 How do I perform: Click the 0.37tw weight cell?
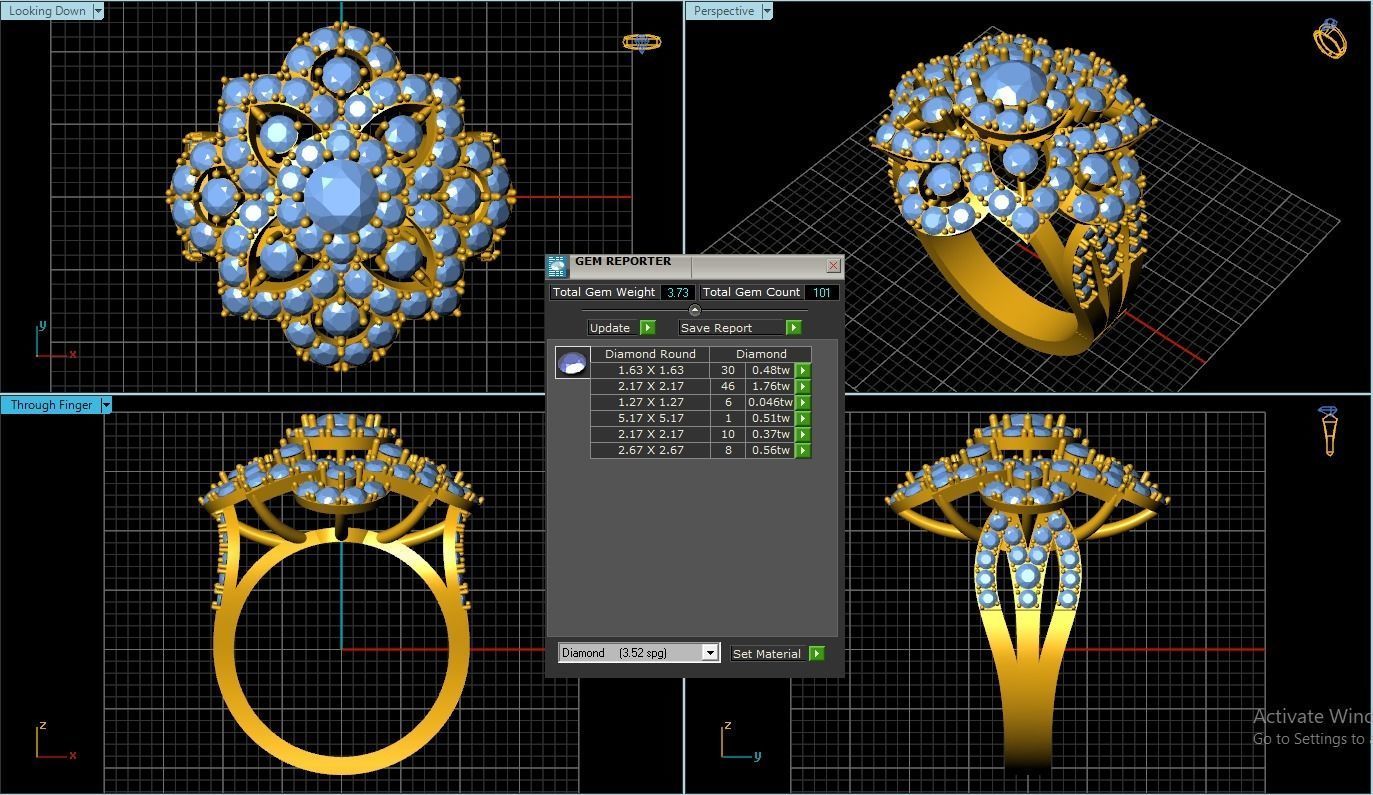coord(770,434)
